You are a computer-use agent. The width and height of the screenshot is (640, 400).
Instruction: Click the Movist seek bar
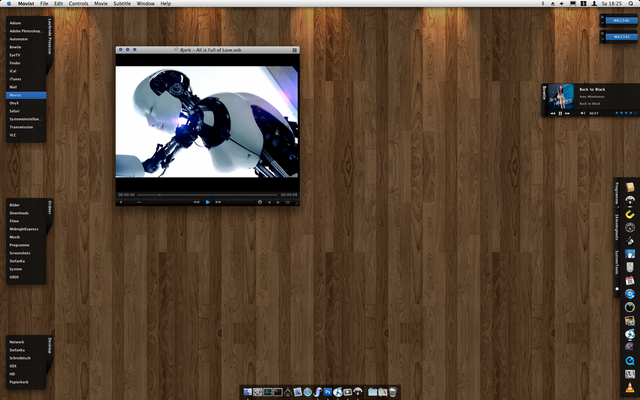click(x=207, y=195)
